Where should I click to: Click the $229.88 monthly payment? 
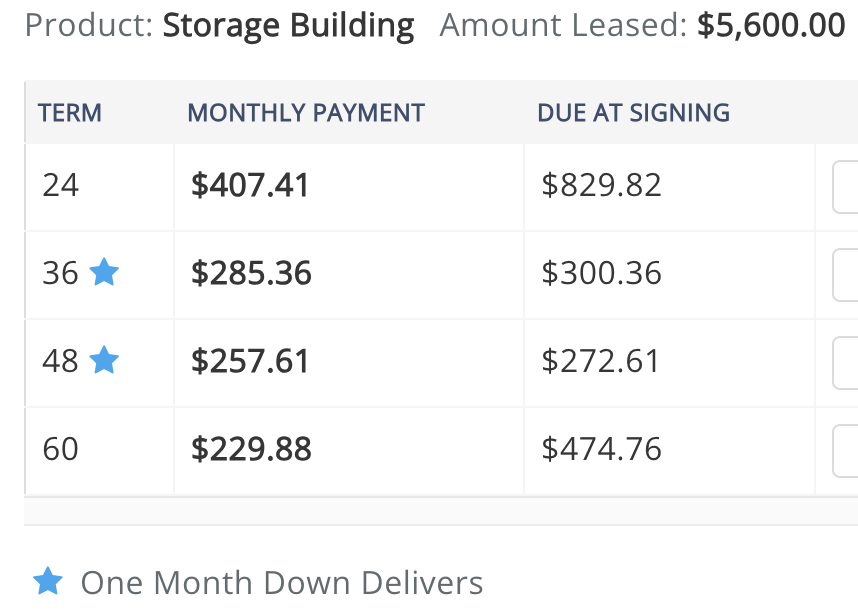point(251,449)
